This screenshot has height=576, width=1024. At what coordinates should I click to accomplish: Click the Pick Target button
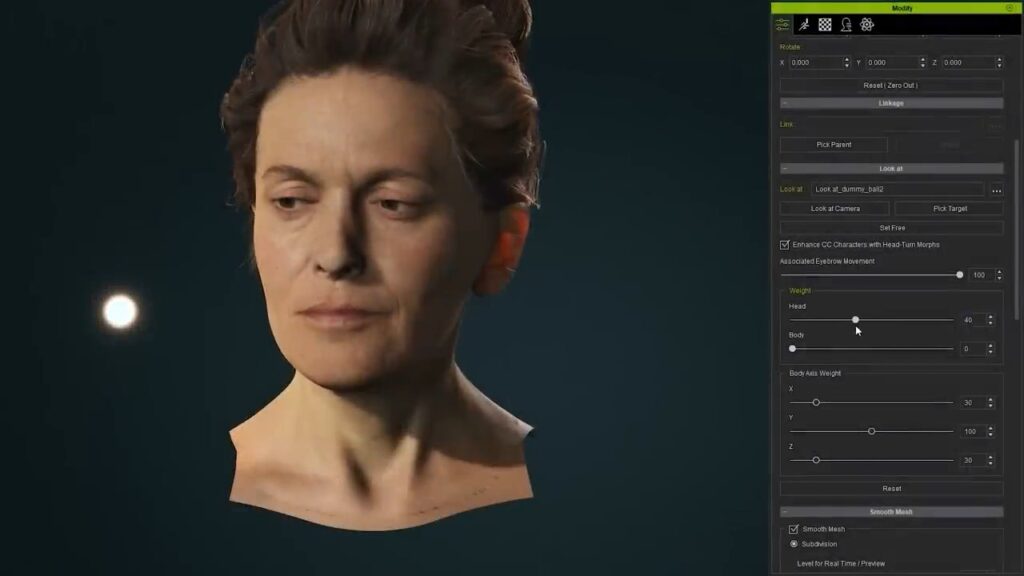948,208
